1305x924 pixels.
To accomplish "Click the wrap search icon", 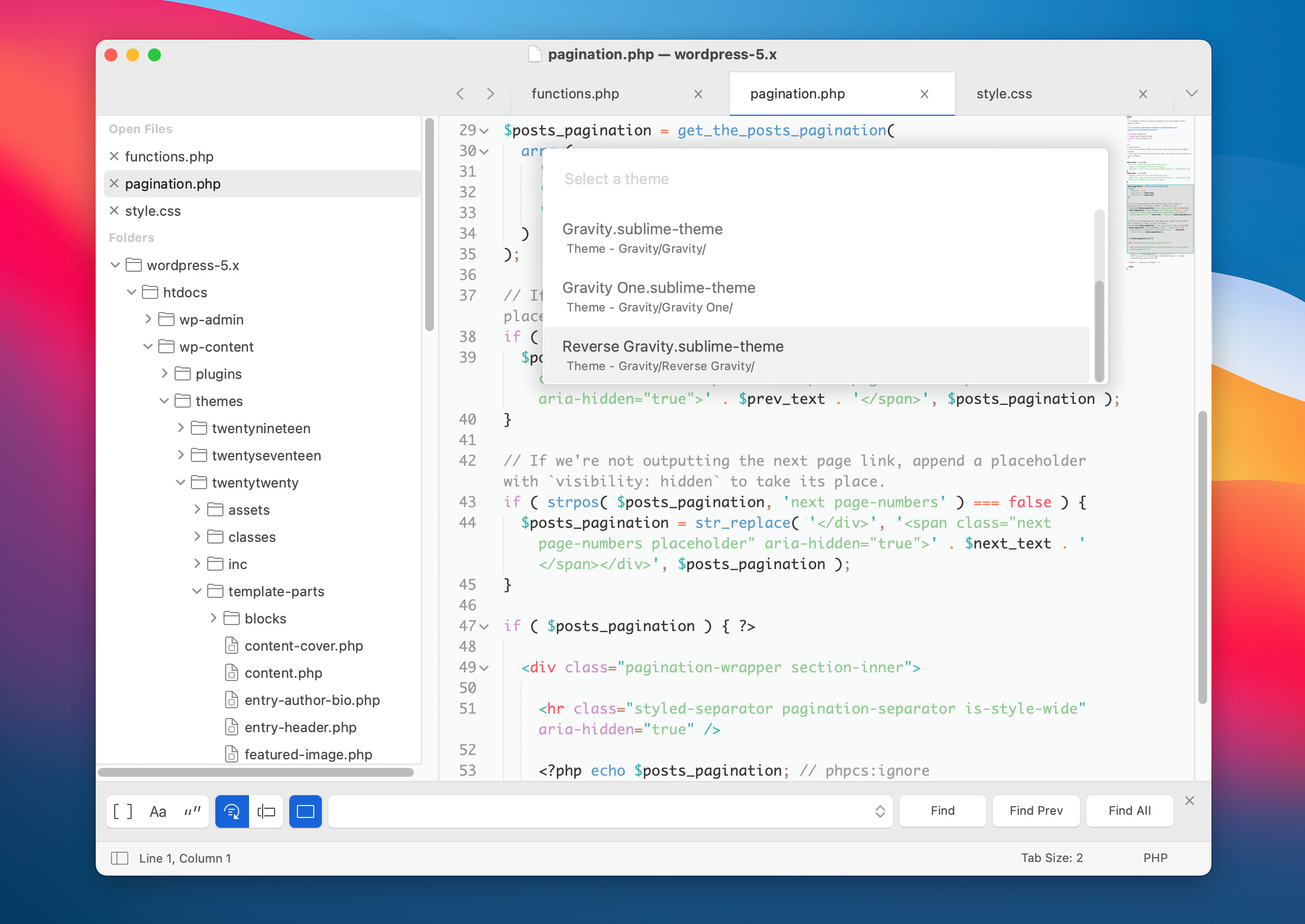I will click(x=232, y=811).
